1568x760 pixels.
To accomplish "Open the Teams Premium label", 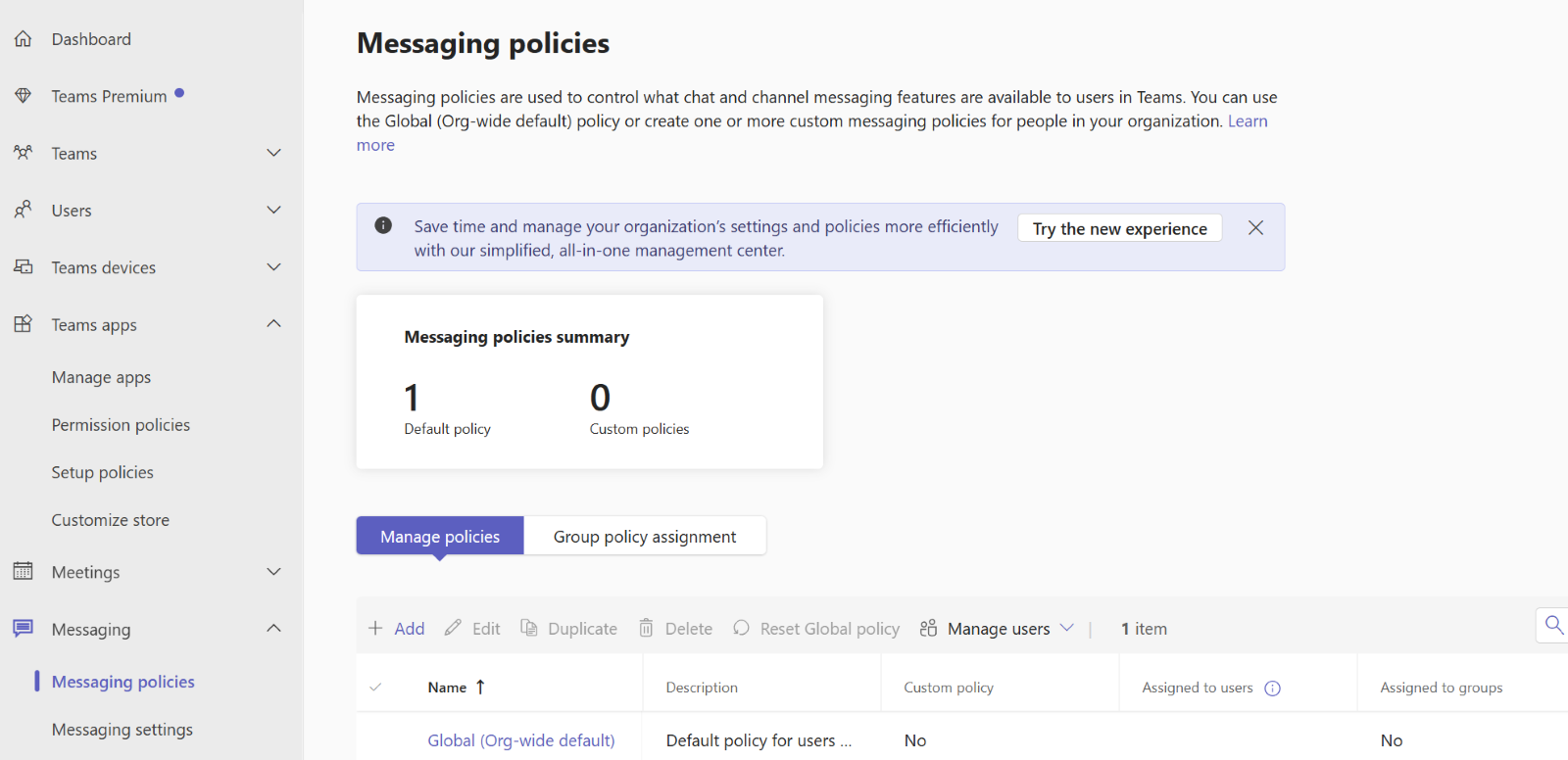I will (110, 96).
